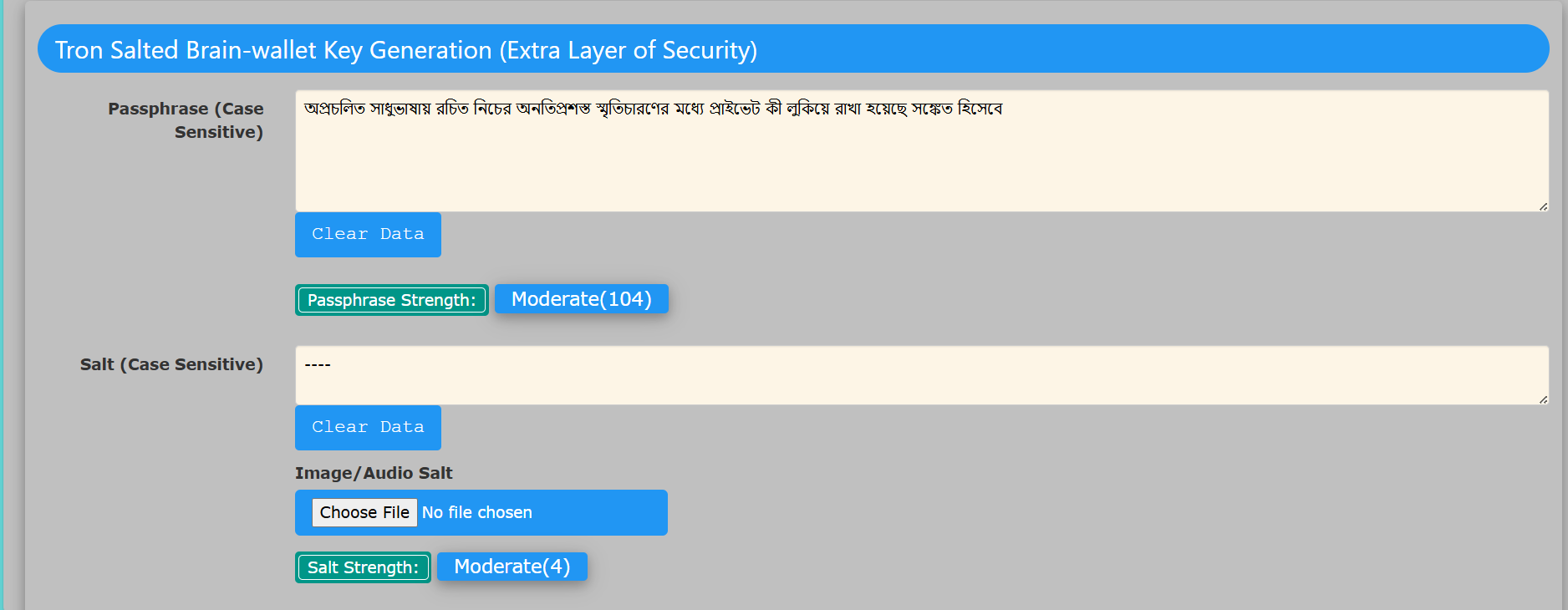
Task: Click the Image/Audio Salt label
Action: [374, 473]
